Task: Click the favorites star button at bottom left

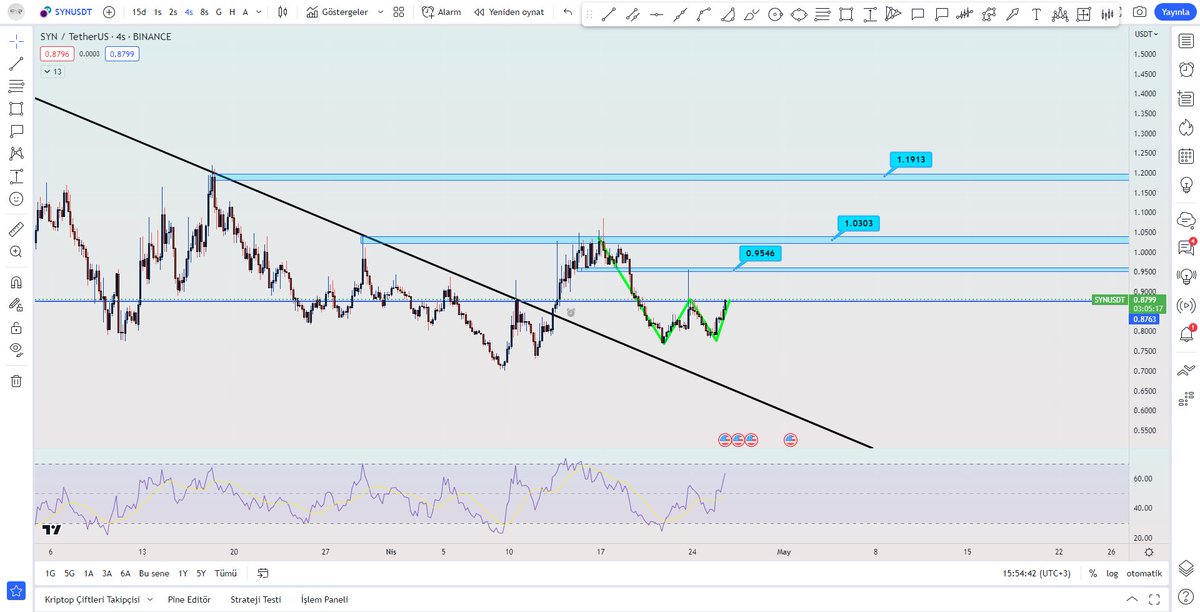Action: coord(16,590)
